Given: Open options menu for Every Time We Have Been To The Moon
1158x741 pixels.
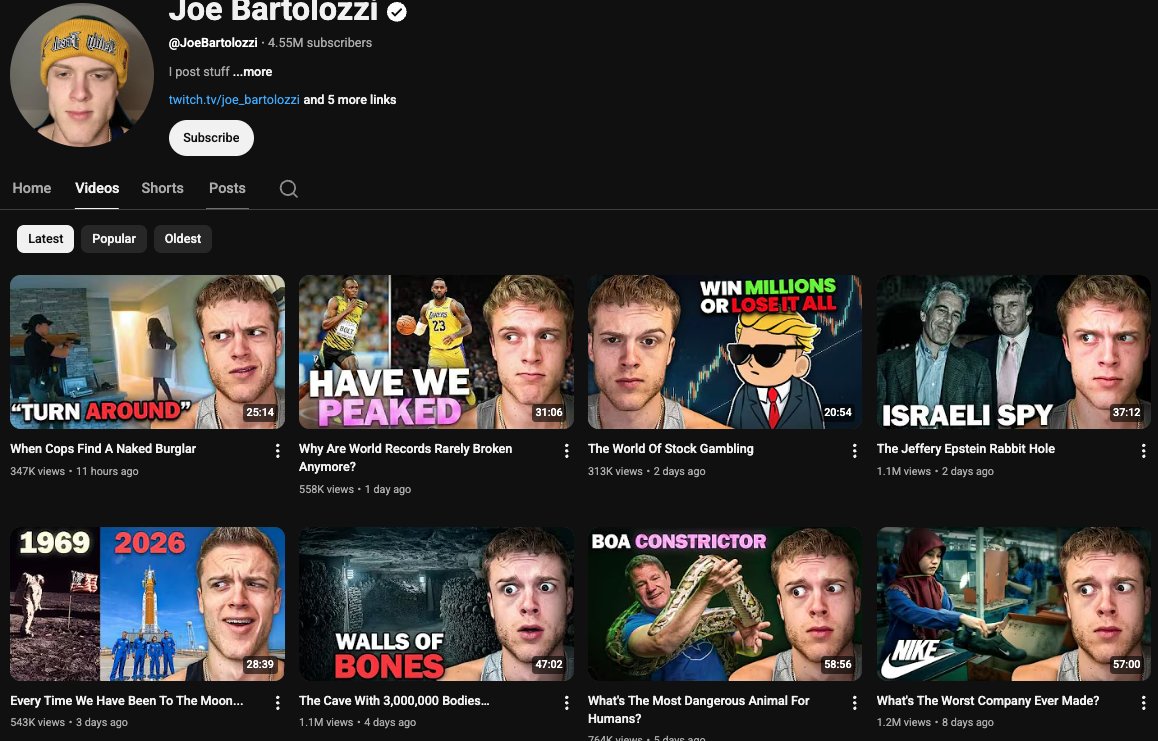Looking at the screenshot, I should (278, 703).
